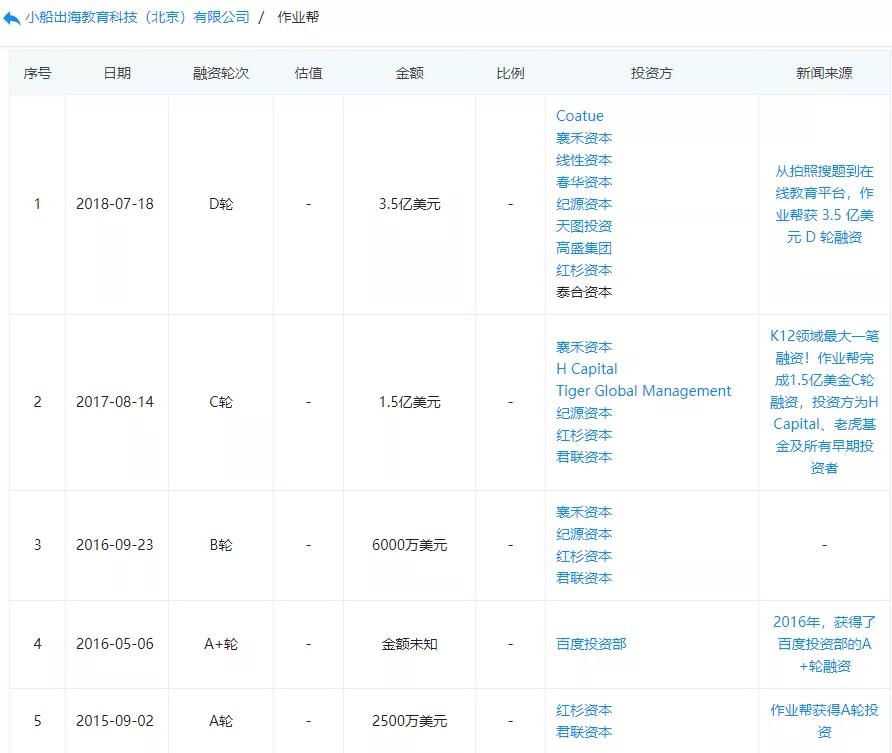Open 春华资本 investor link
The width and height of the screenshot is (892, 753).
tap(584, 182)
